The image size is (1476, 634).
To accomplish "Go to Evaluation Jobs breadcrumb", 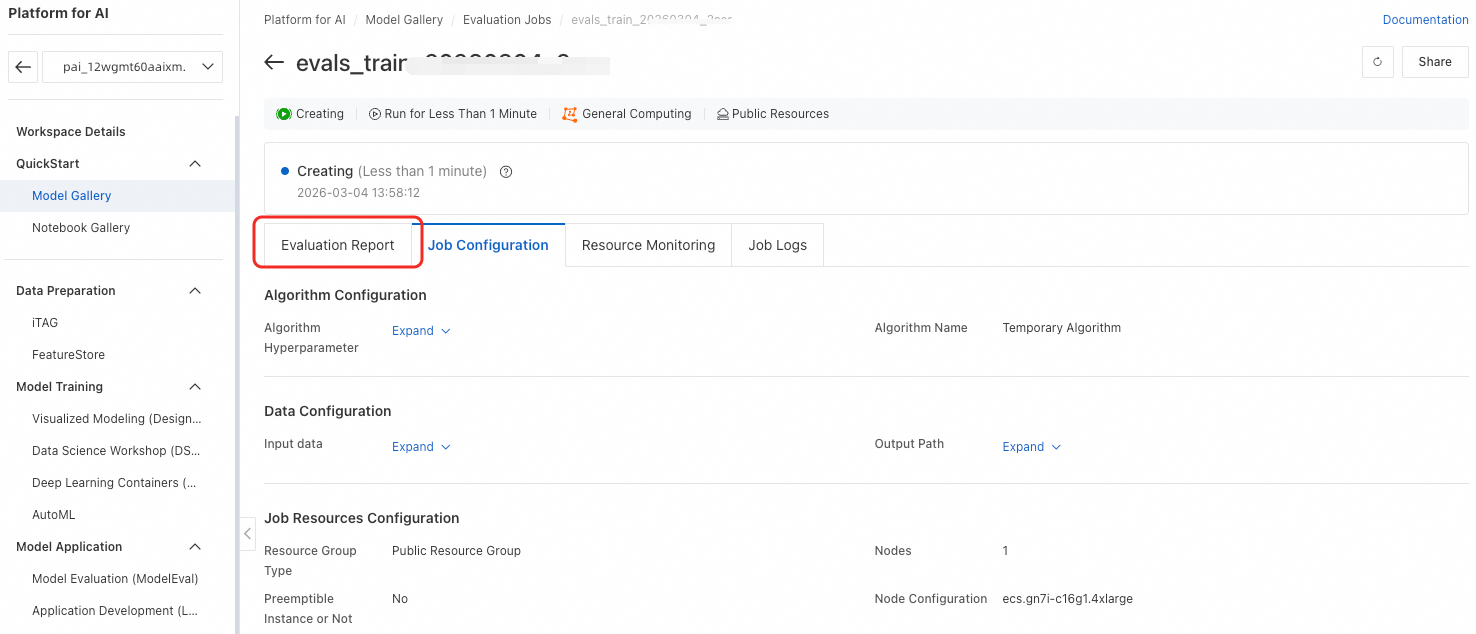I will [x=505, y=20].
